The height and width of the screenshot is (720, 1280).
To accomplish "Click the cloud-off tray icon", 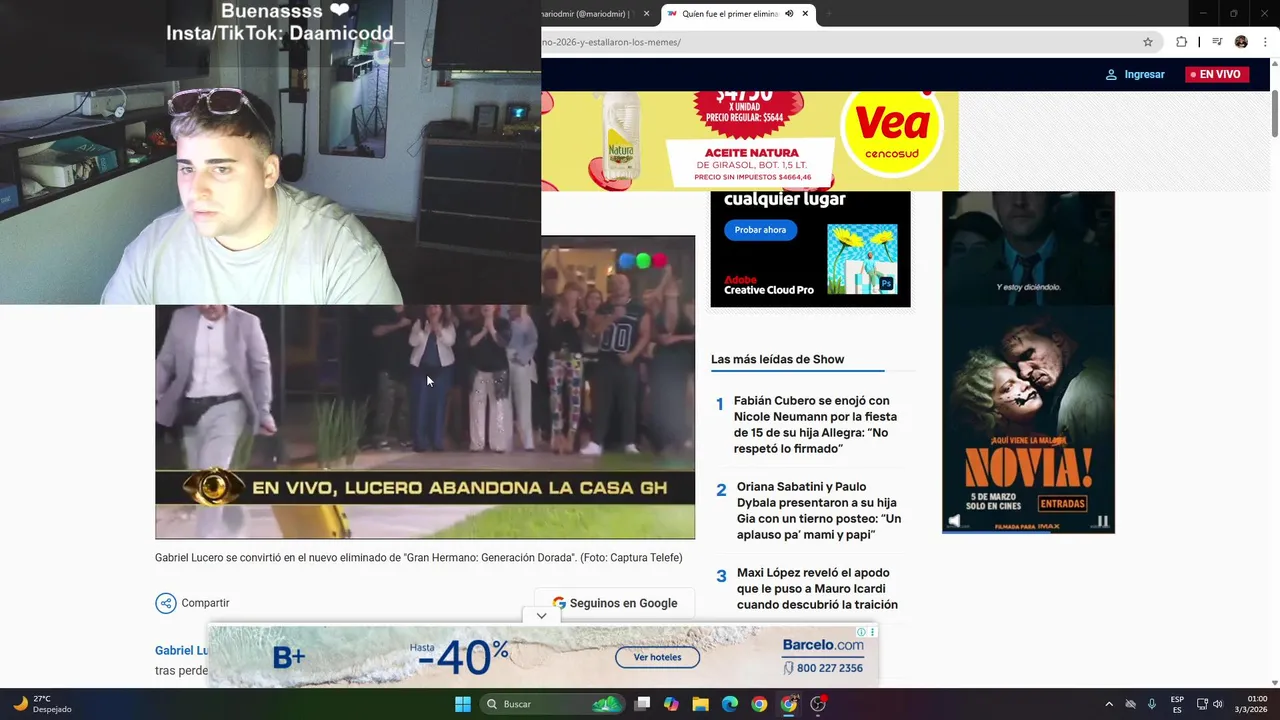I will (1131, 704).
